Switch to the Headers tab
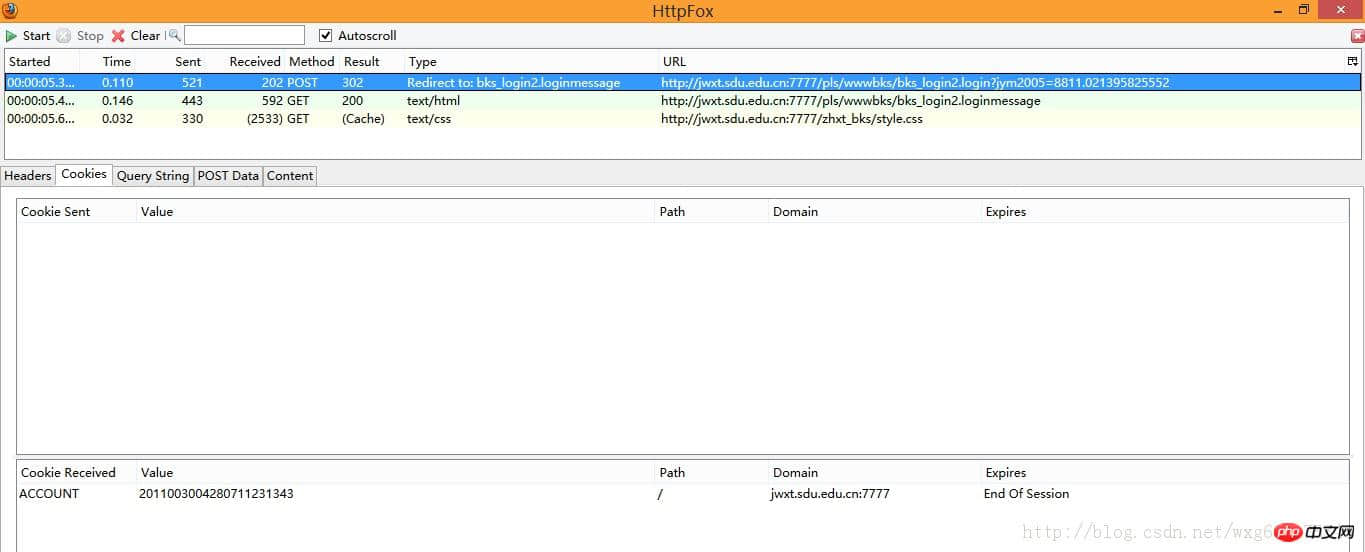The height and width of the screenshot is (552, 1365). click(28, 176)
